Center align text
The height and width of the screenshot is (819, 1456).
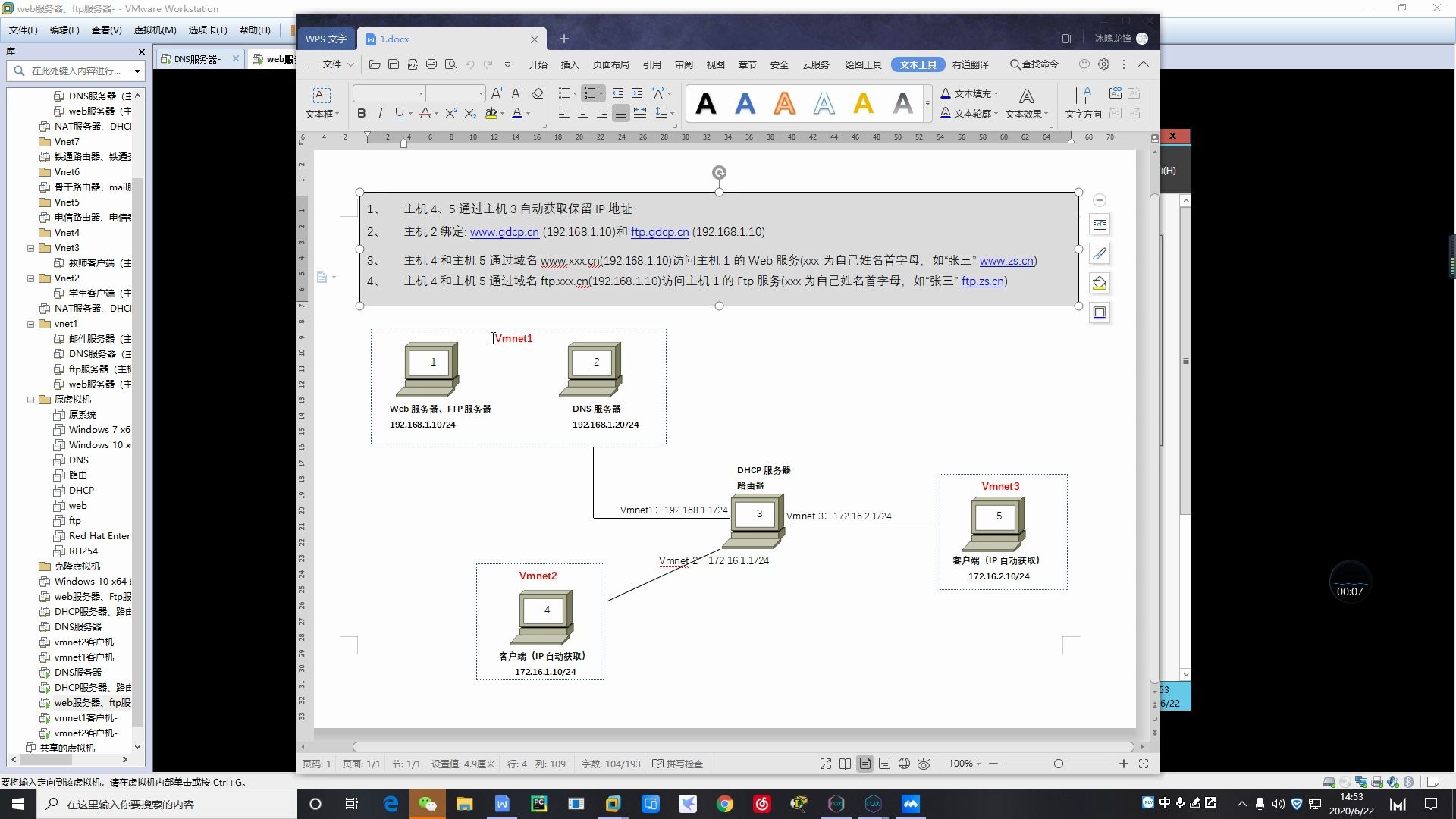click(583, 113)
